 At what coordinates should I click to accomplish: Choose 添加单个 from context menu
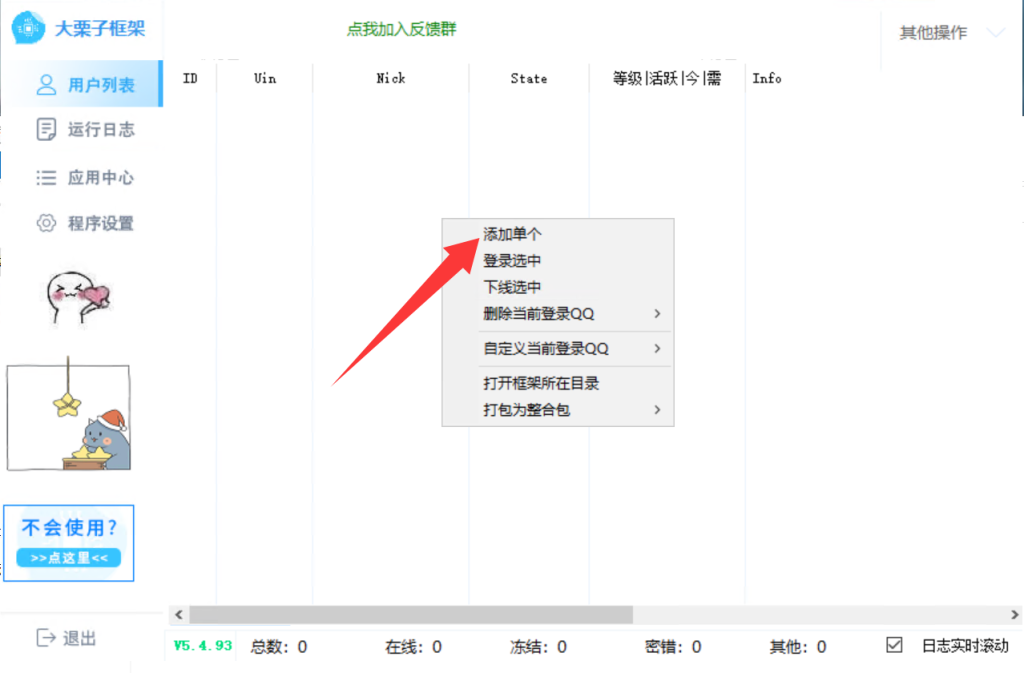pyautogui.click(x=512, y=234)
